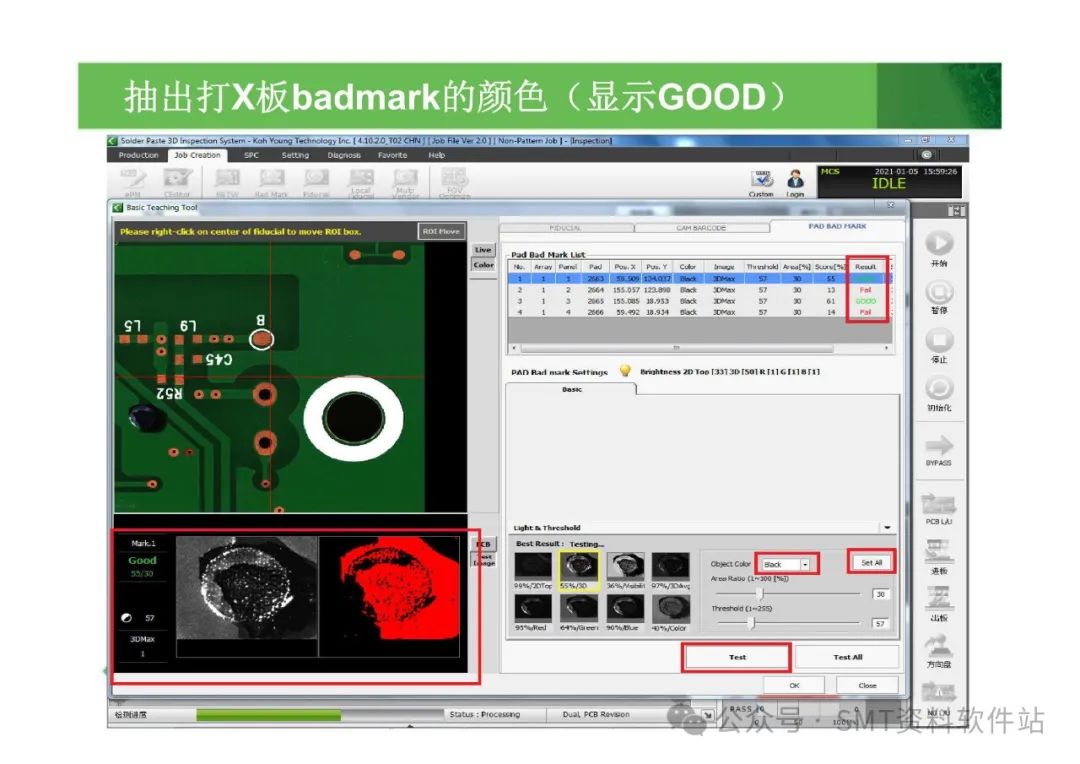The width and height of the screenshot is (1080, 764).
Task: Click the brightness light bulb icon
Action: pos(625,371)
